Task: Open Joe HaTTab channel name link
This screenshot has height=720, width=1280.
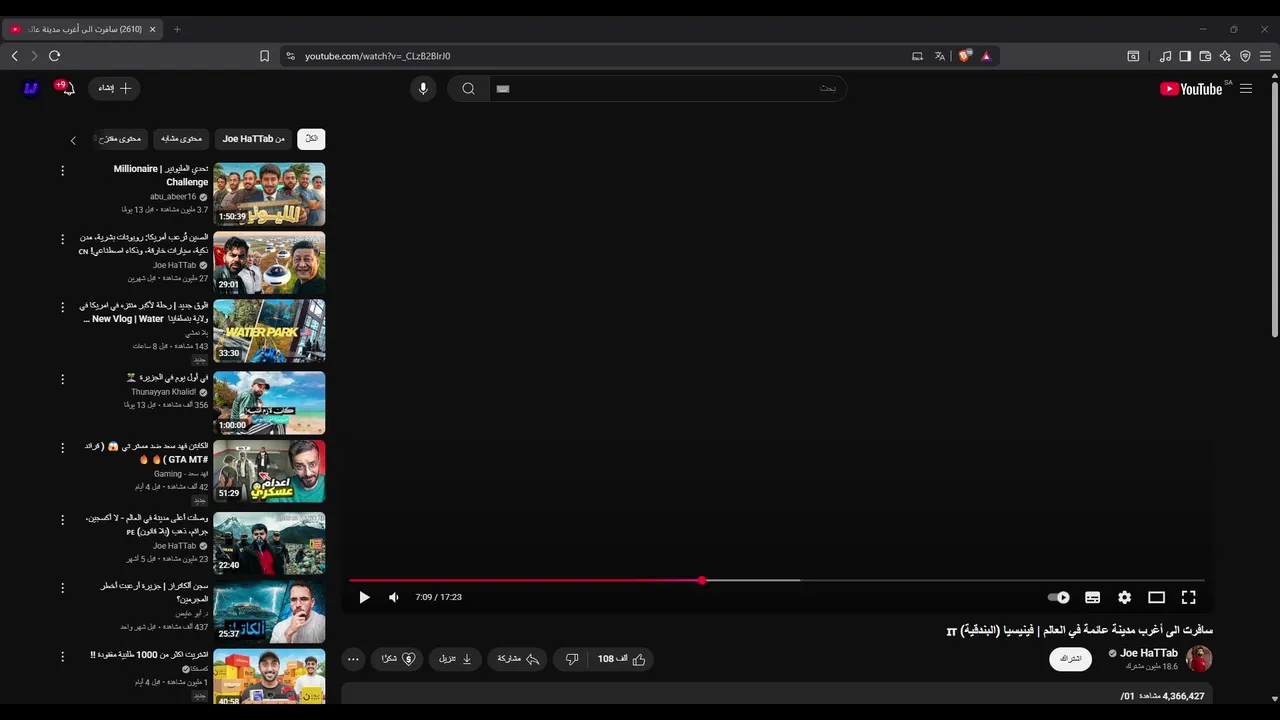Action: (x=1148, y=653)
